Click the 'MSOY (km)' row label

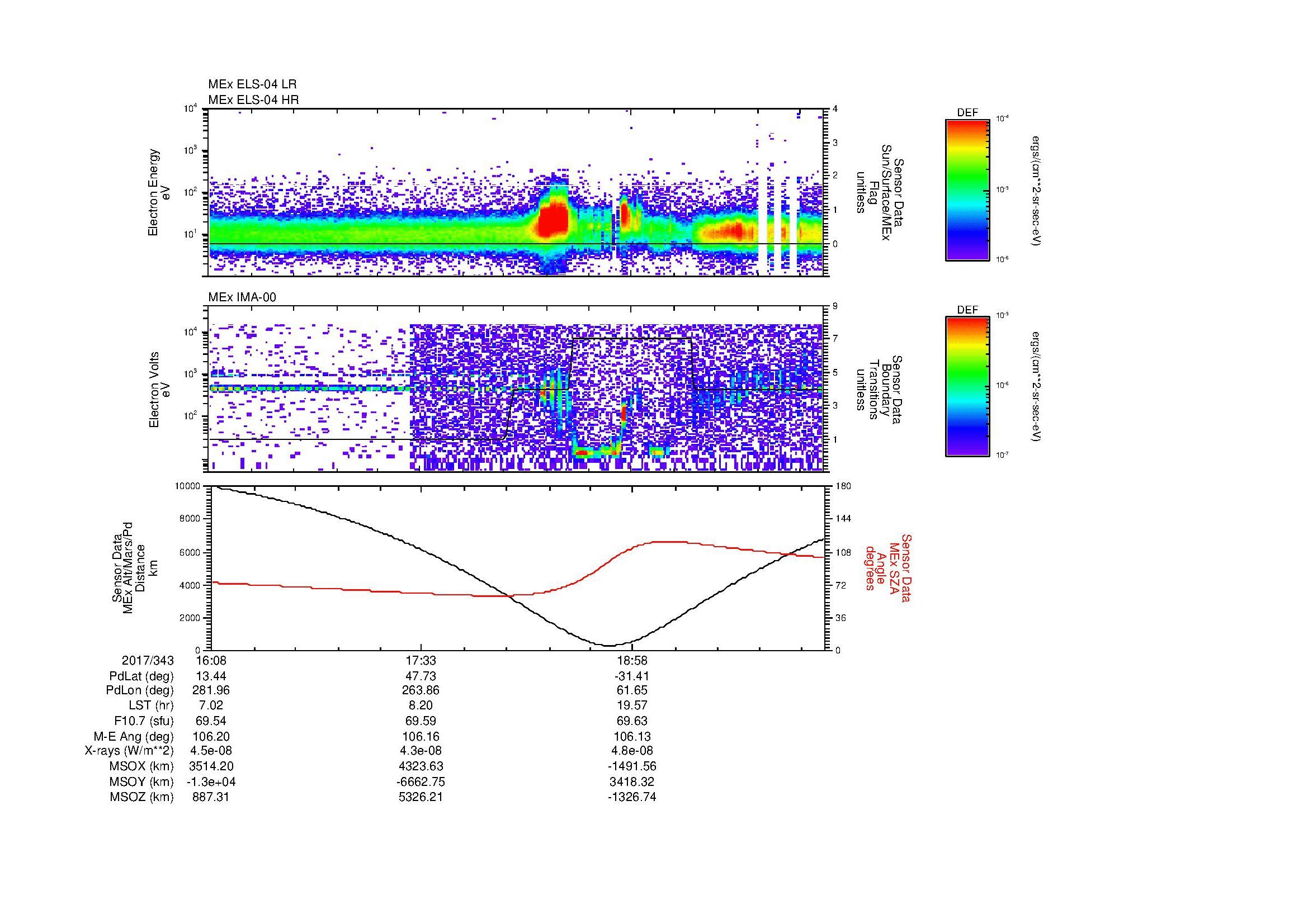[141, 781]
